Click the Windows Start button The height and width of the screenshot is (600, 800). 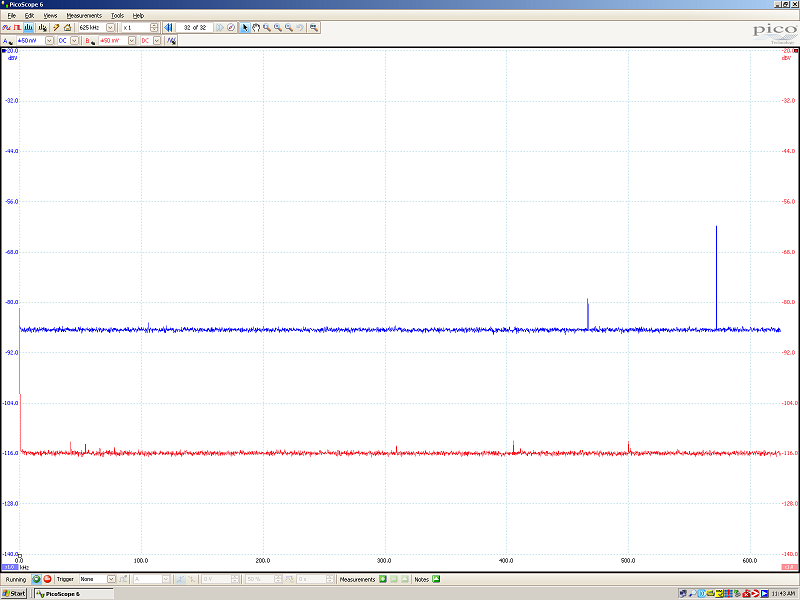[14, 593]
